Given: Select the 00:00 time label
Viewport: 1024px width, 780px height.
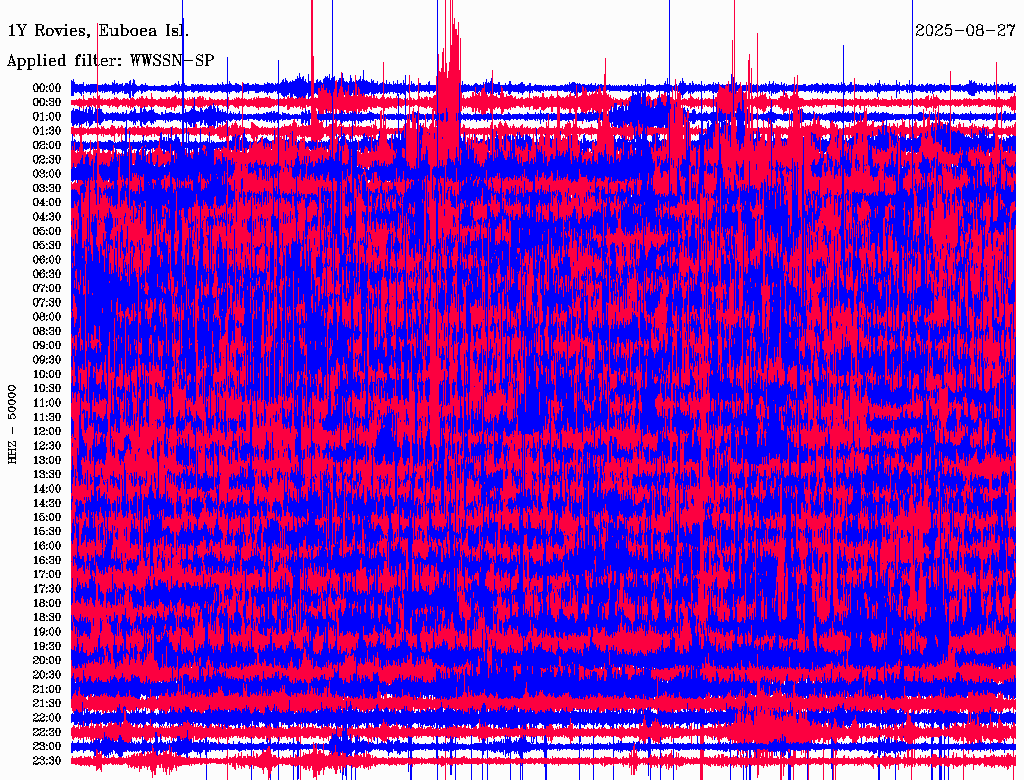Looking at the screenshot, I should (x=47, y=88).
